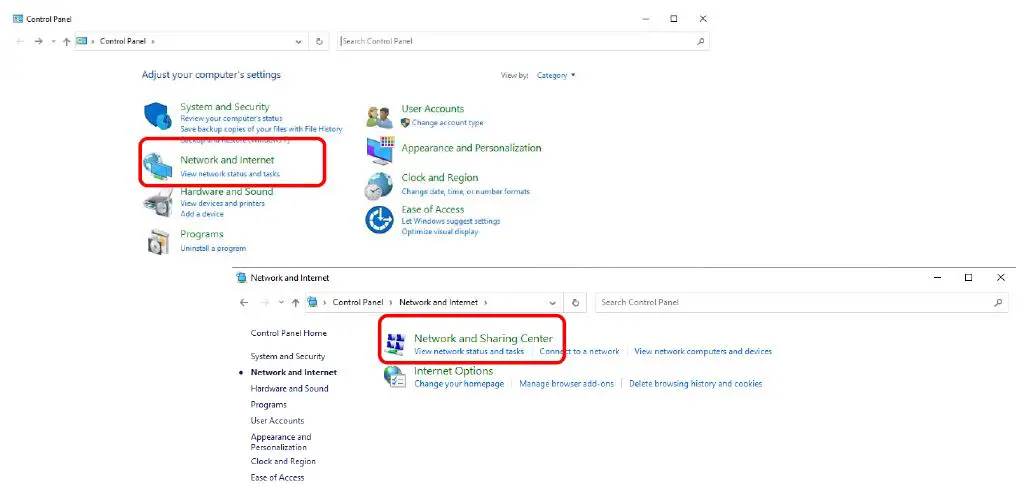
Task: Click search magnifier in Control Panel window
Action: [701, 41]
